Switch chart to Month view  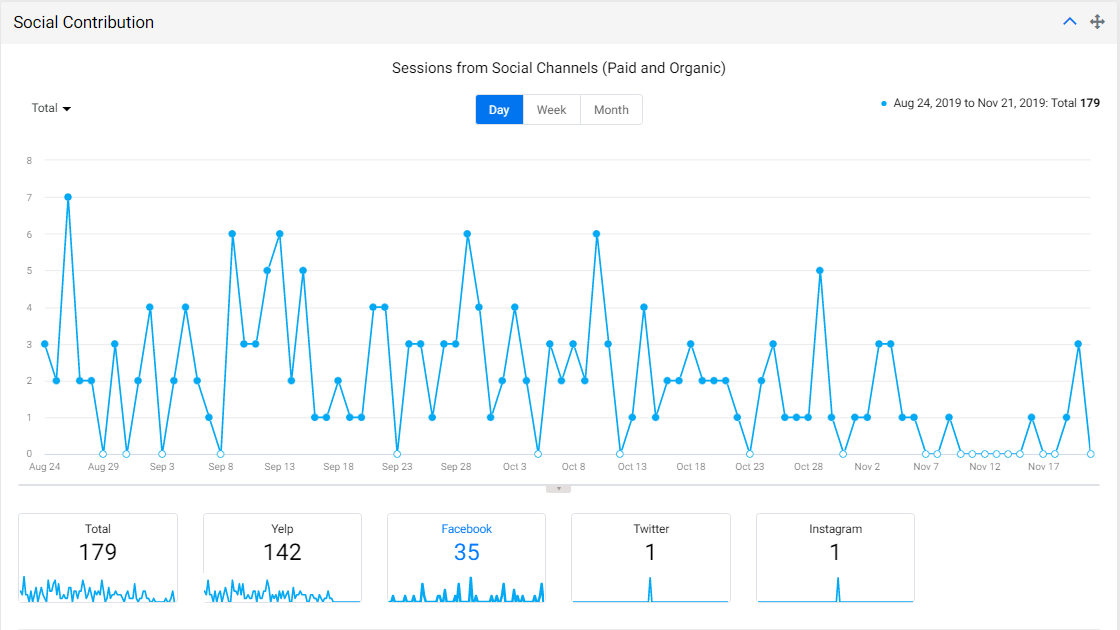click(x=611, y=109)
